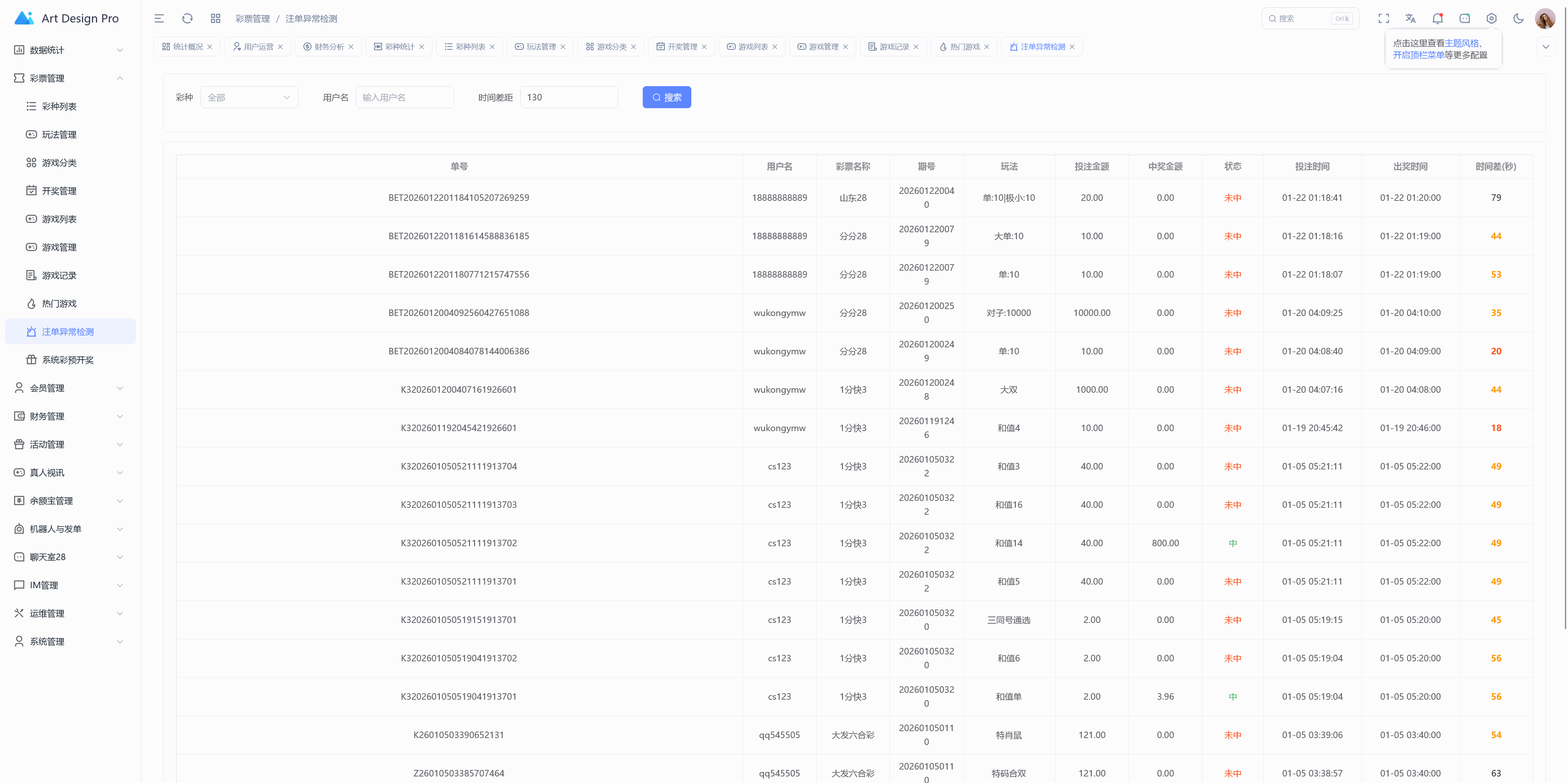This screenshot has height=783, width=1568.
Task: Click the 搜索 button
Action: tap(666, 97)
